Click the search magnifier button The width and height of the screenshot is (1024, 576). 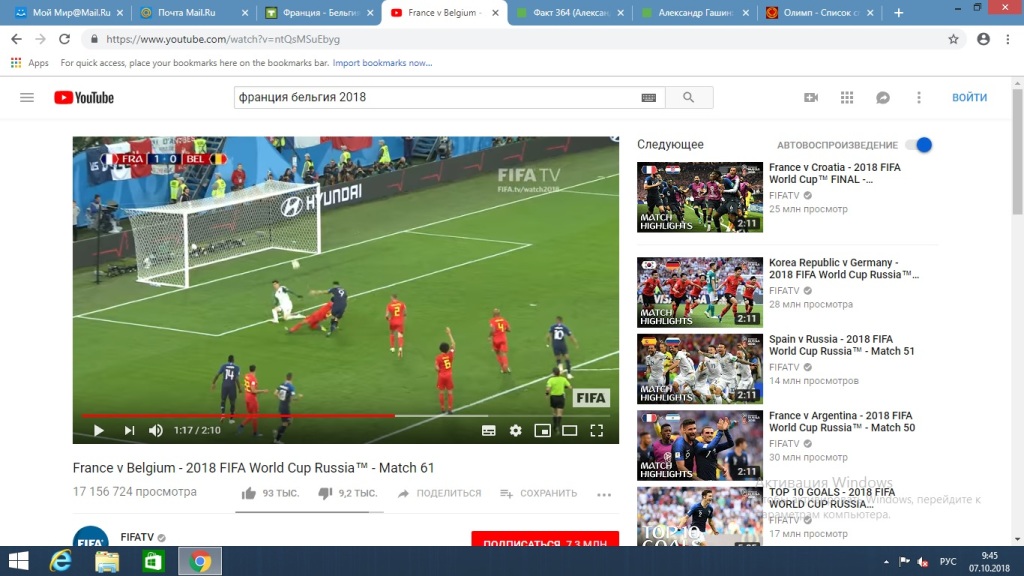[x=689, y=97]
